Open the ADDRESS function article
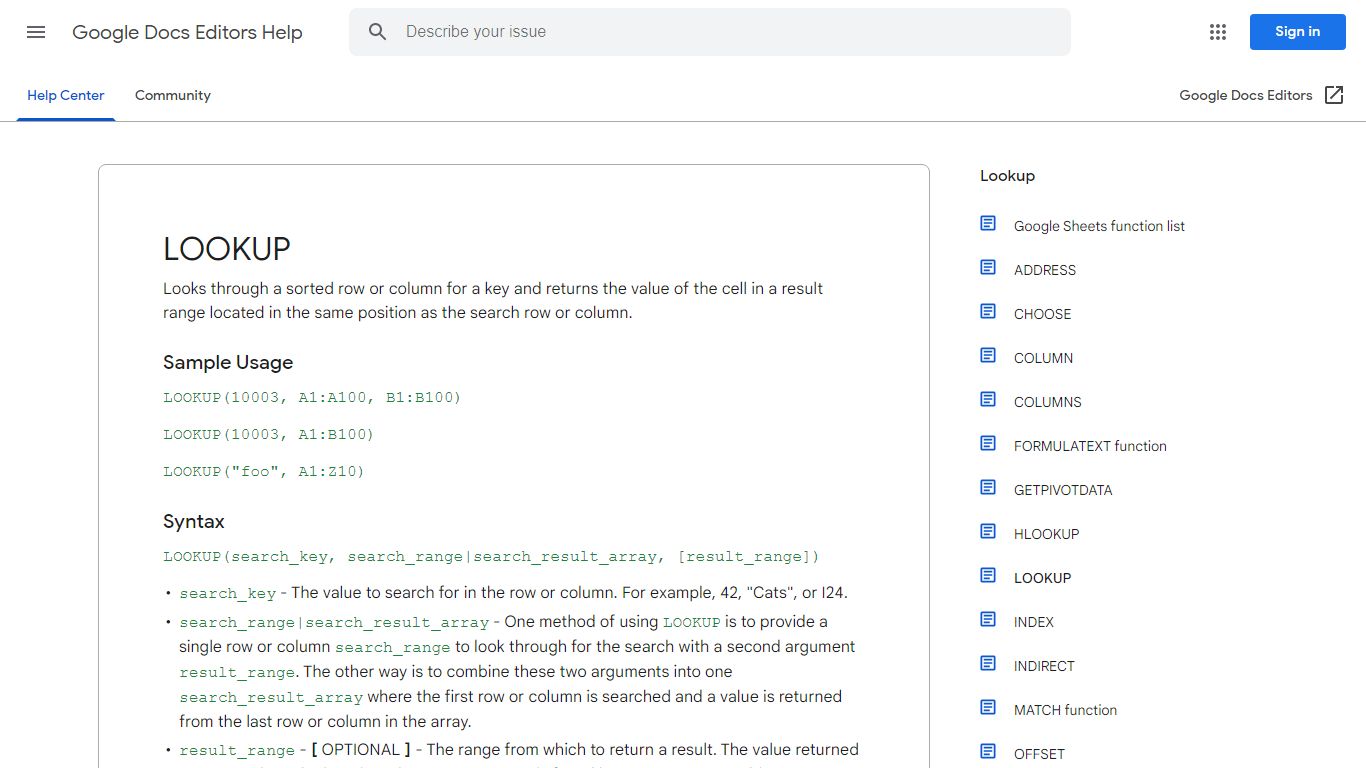Viewport: 1366px width, 768px height. (1045, 270)
